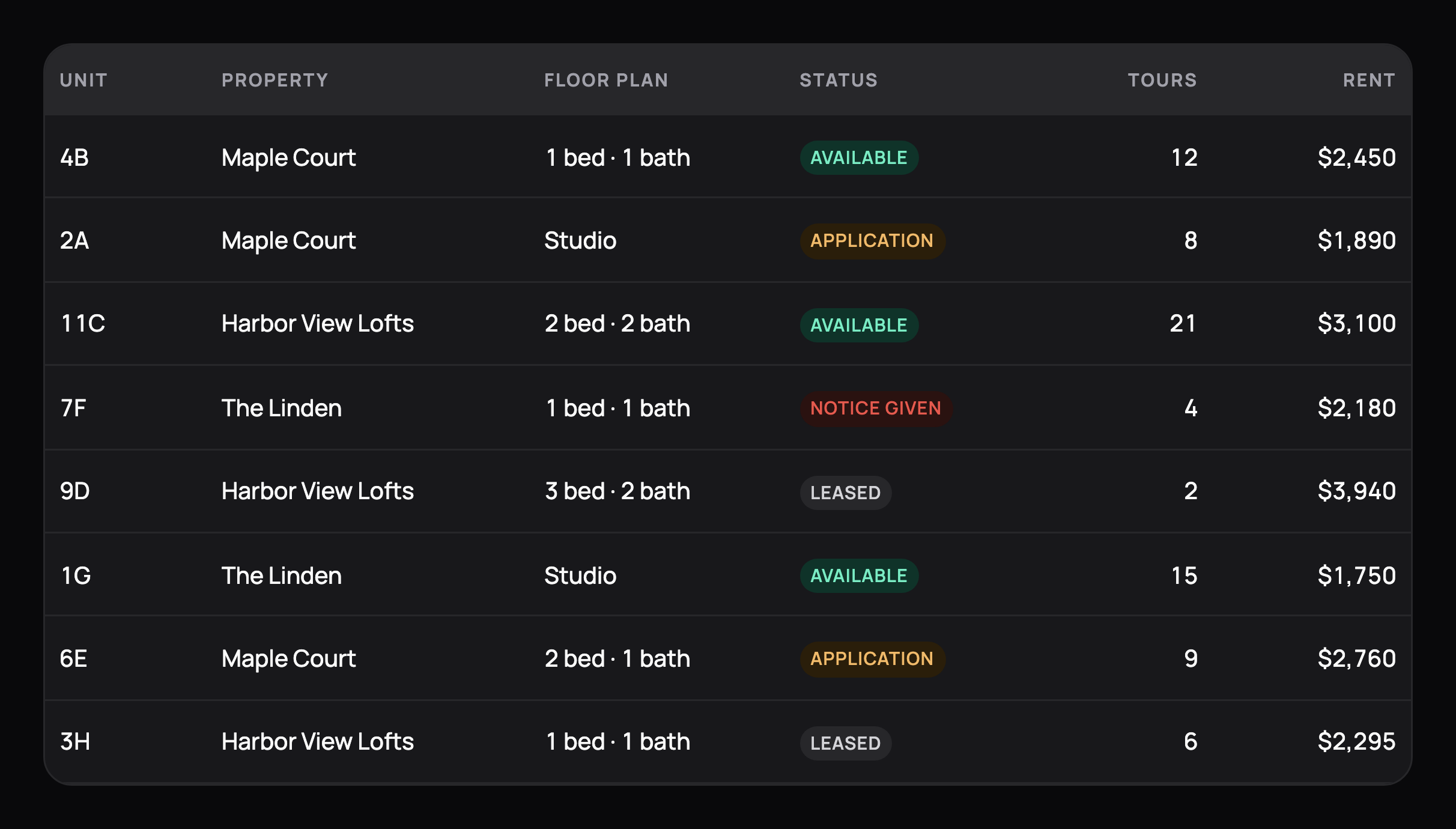Click the AVAILABLE badge for unit 4B
This screenshot has width=1456, height=829.
click(x=859, y=157)
